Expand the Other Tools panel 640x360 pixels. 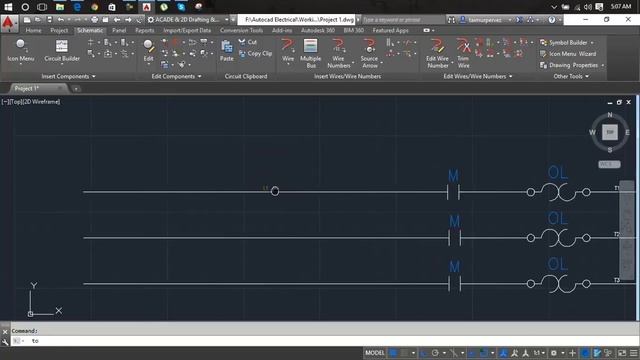coord(571,76)
